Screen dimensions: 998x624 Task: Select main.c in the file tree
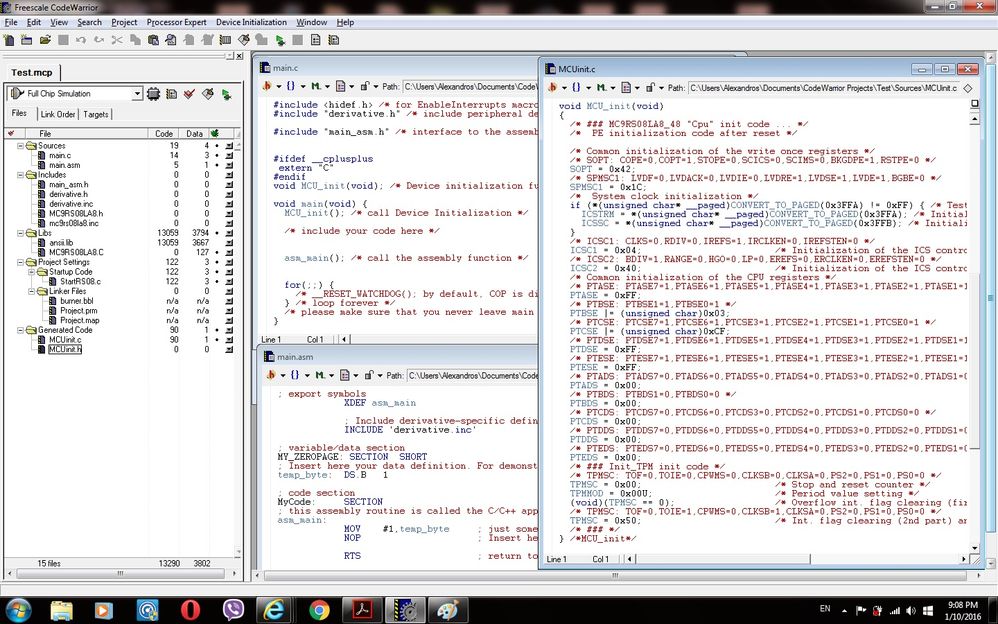[x=60, y=155]
